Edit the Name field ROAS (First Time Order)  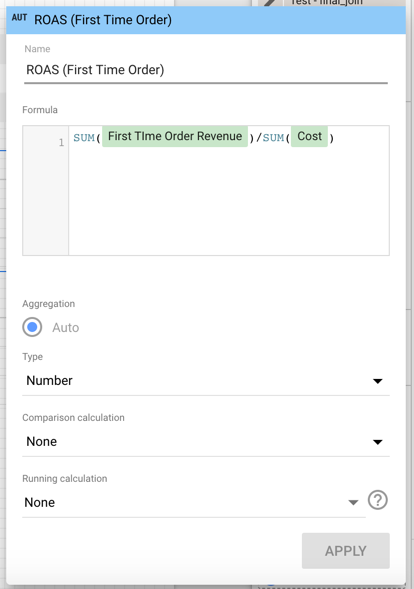click(205, 70)
